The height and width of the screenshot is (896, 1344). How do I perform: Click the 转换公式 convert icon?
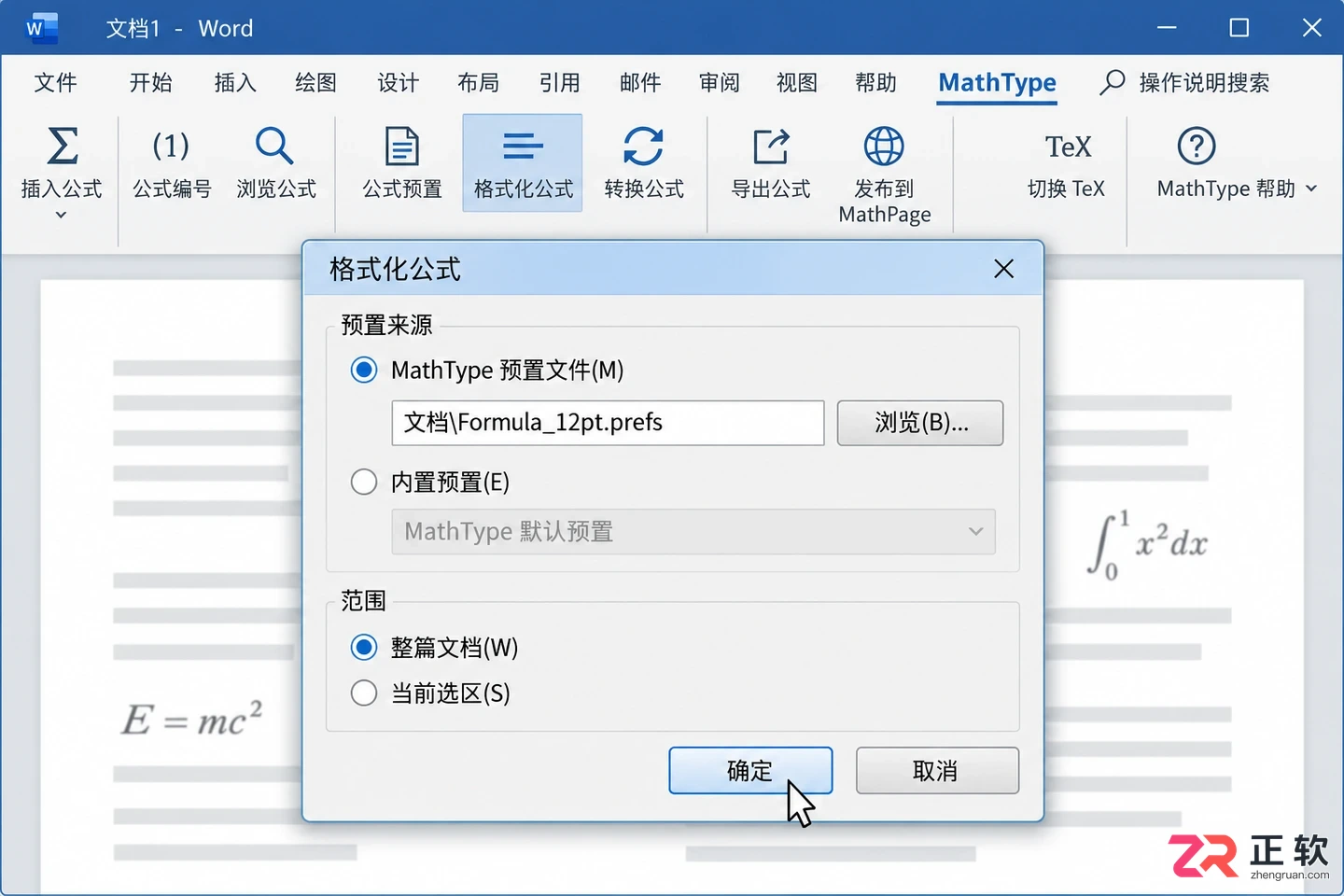pyautogui.click(x=643, y=147)
